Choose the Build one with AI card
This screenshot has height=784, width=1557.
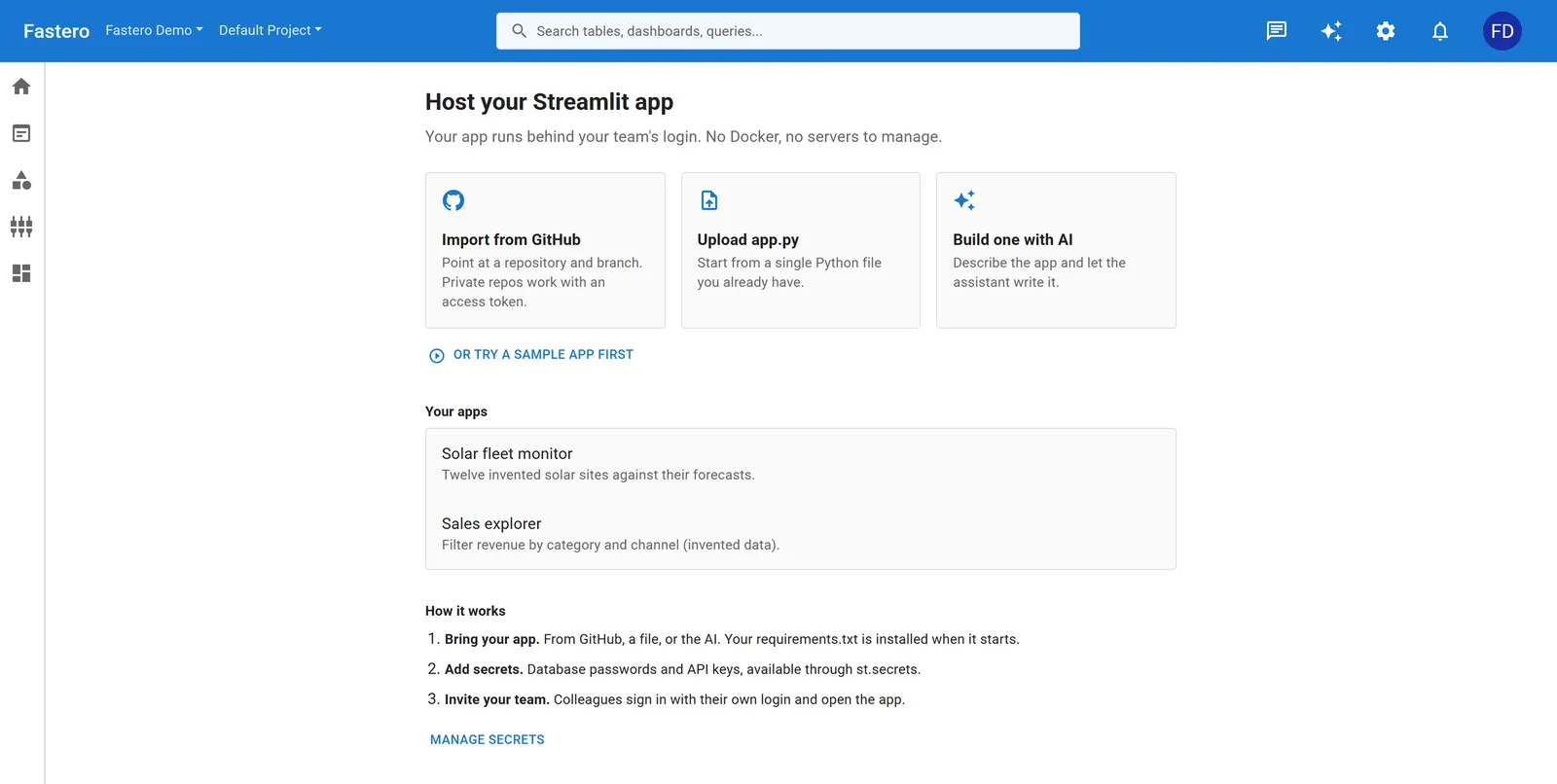(1056, 250)
